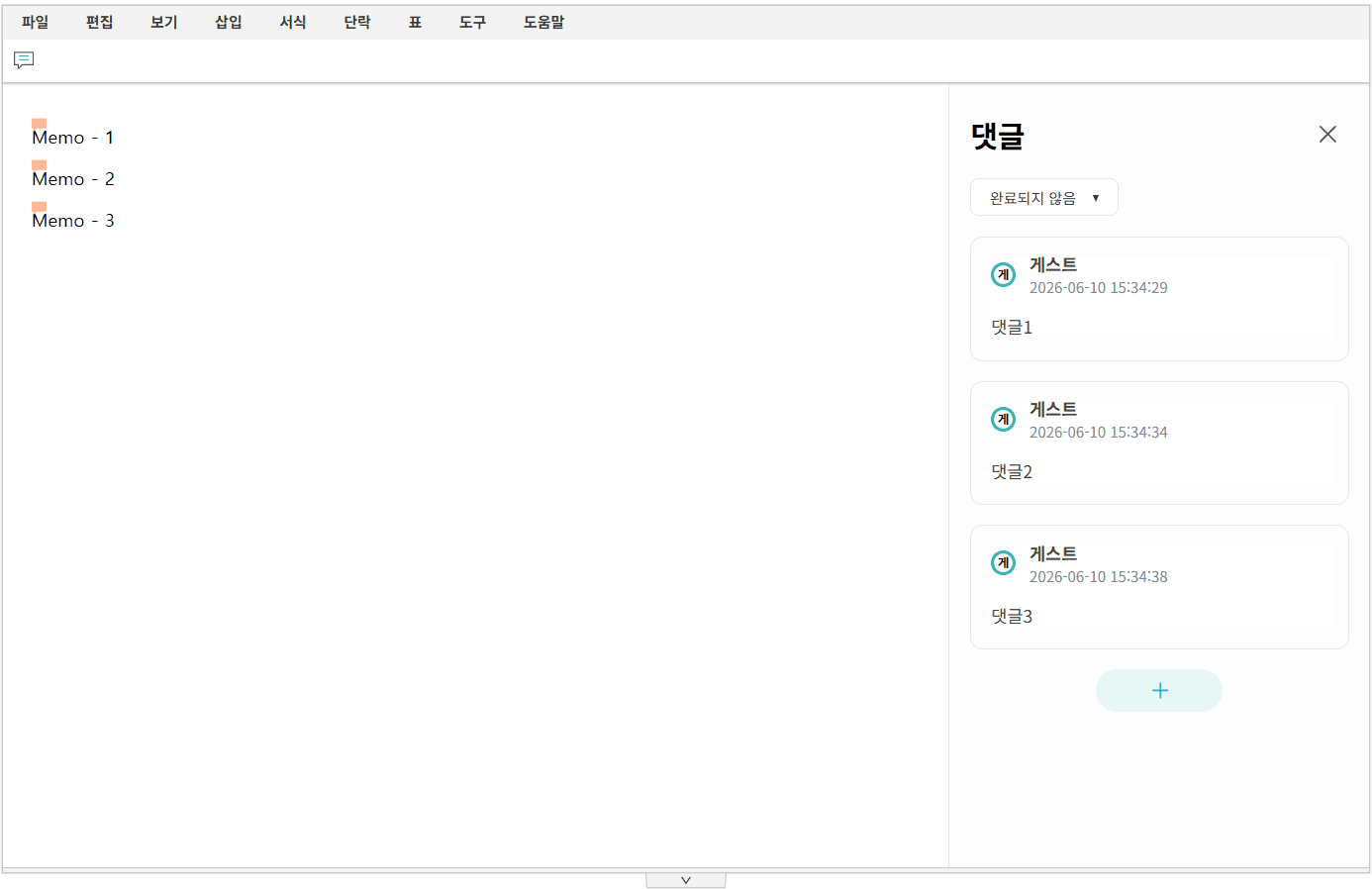Select the 댓글2 comment text

1012,472
